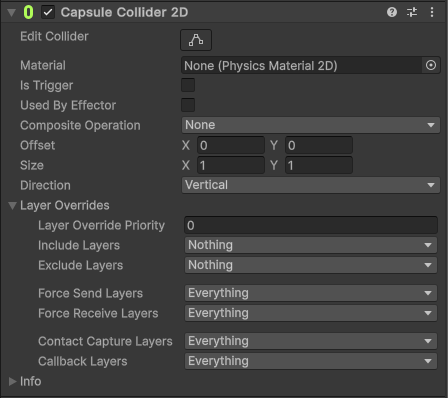
Task: Open the Force Receive Layers dropdown
Action: (311, 313)
